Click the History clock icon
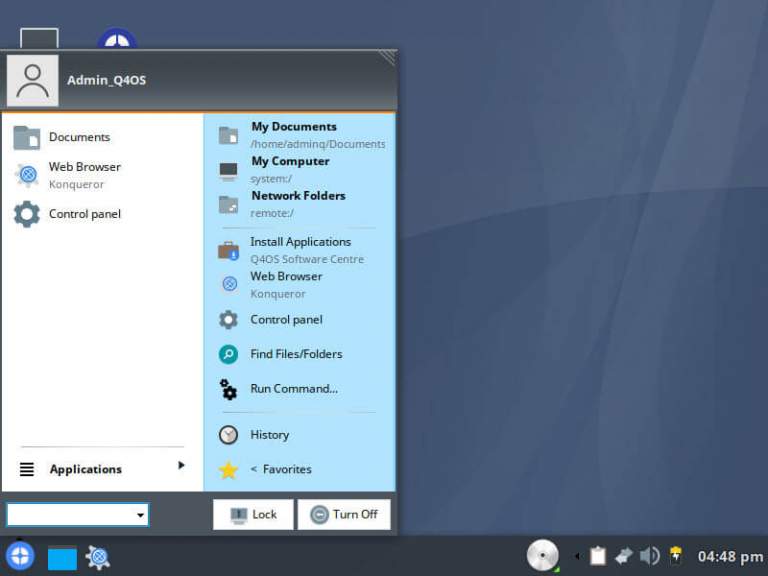Viewport: 768px width, 576px height. 228,434
